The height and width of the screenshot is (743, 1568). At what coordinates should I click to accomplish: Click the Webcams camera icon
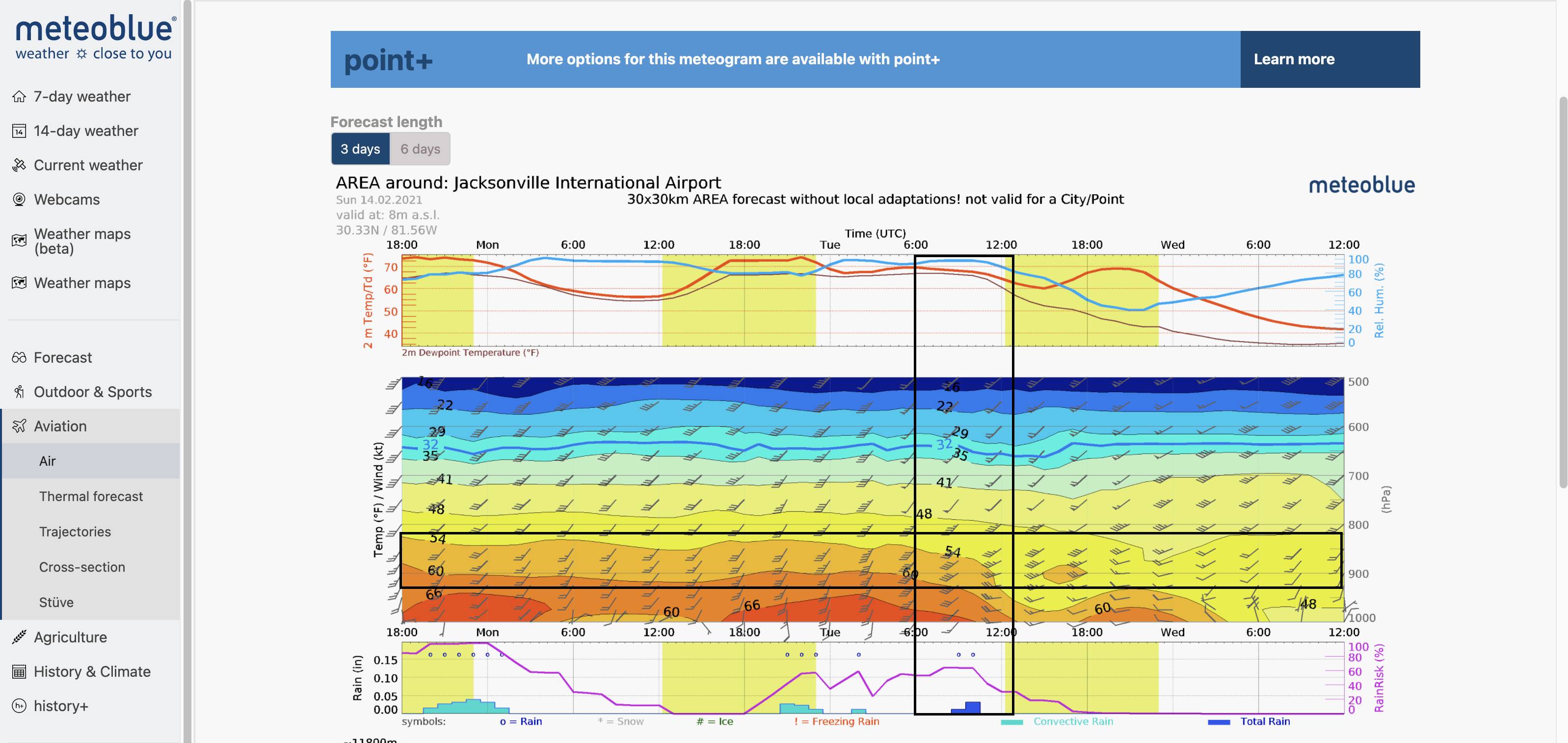tap(19, 200)
